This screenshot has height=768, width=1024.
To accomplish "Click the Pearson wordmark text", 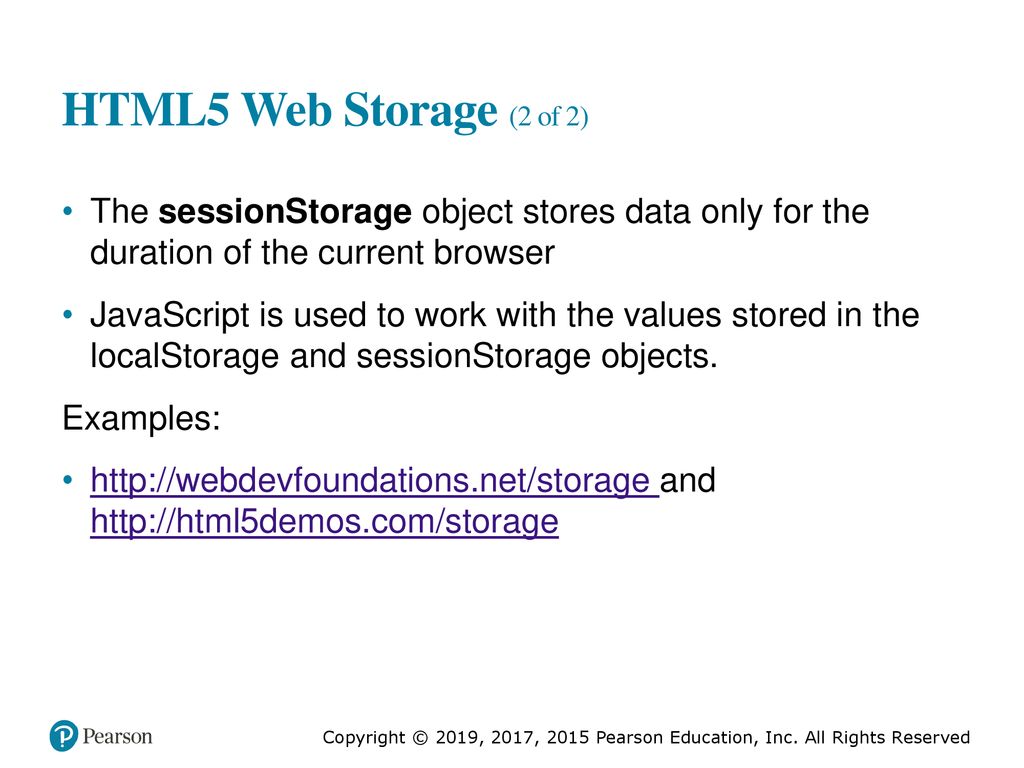I will (x=118, y=737).
